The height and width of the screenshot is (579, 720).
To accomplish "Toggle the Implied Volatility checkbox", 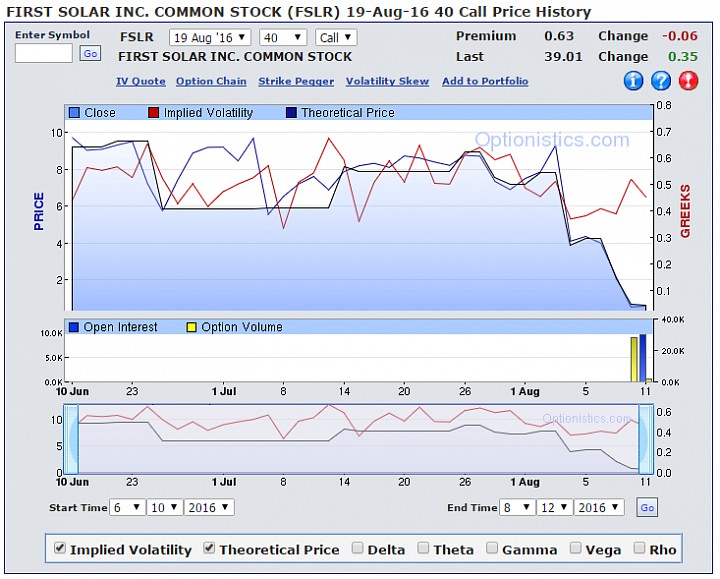I will pos(60,548).
